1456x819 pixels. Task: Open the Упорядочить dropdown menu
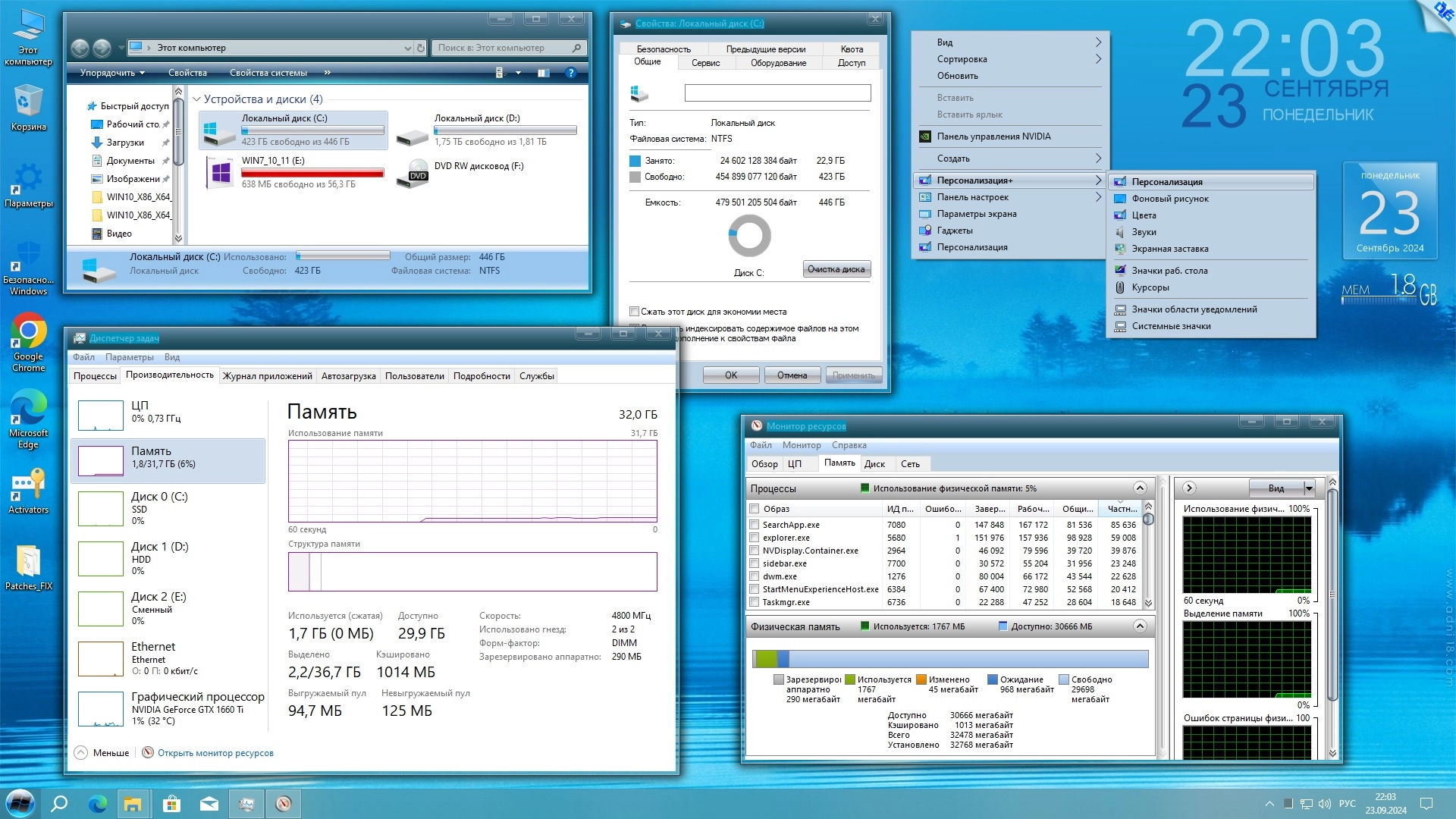tap(112, 73)
